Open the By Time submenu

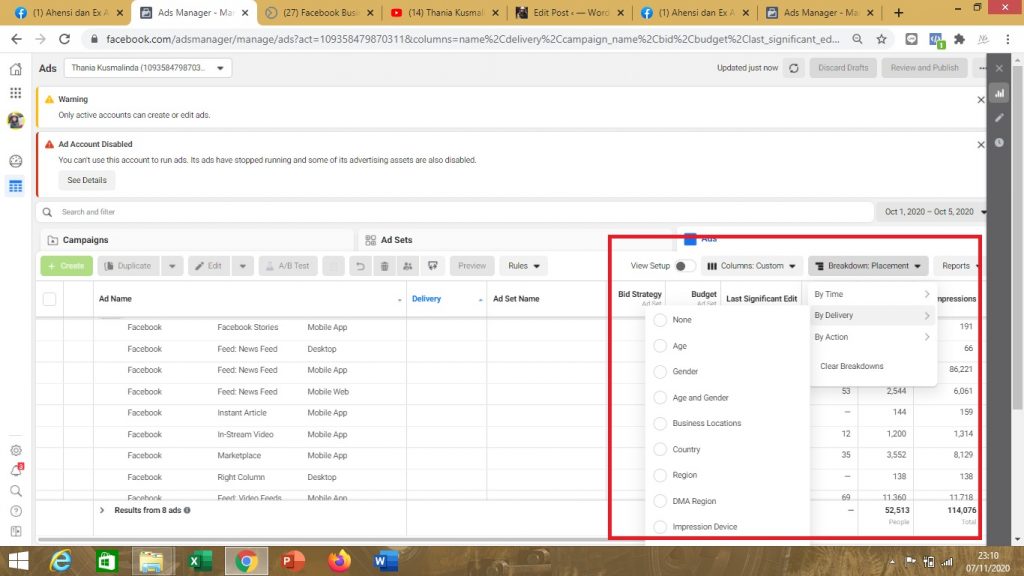pos(872,294)
